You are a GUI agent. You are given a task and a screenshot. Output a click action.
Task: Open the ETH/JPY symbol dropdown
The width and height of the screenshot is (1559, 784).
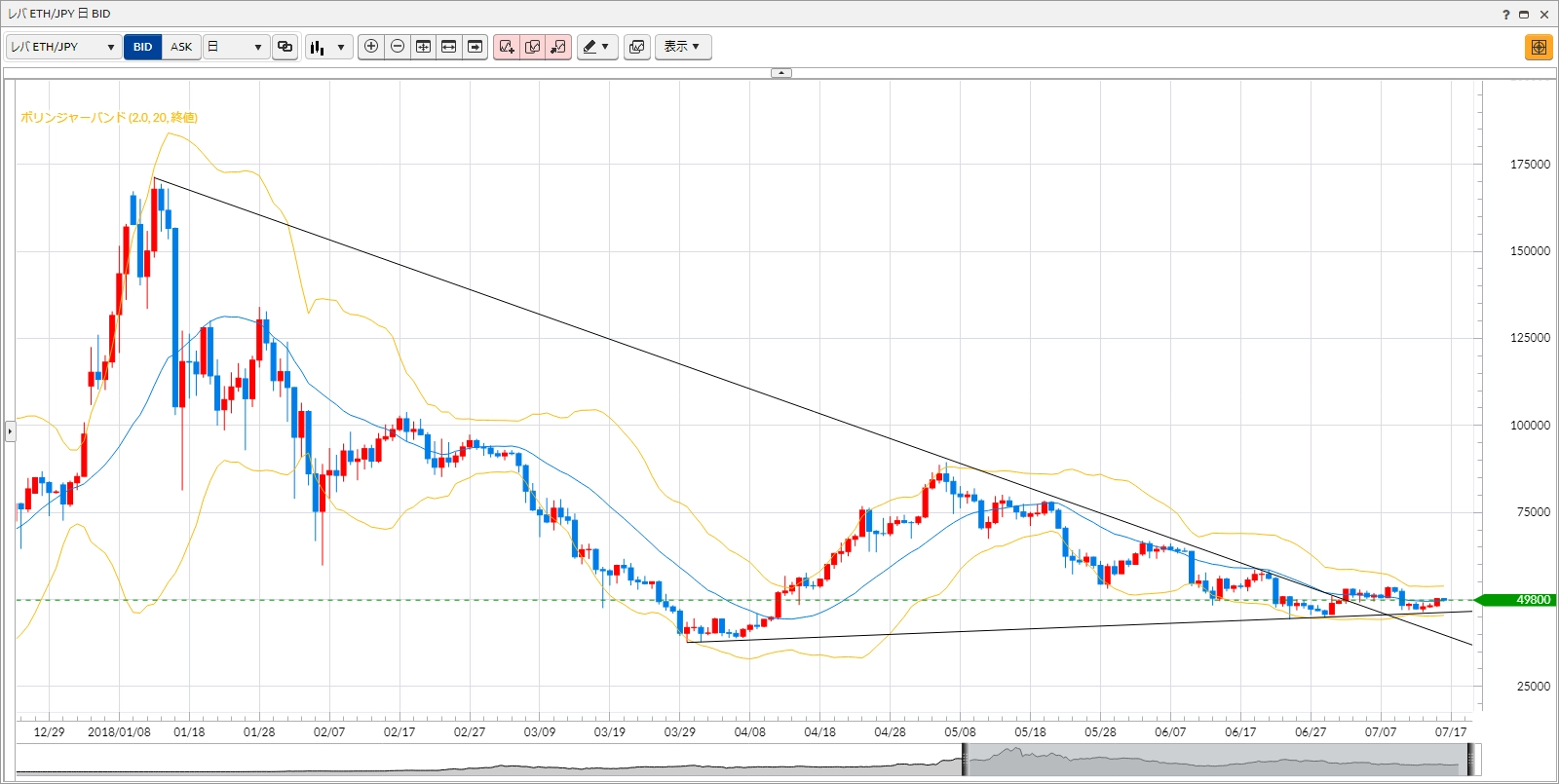point(63,47)
